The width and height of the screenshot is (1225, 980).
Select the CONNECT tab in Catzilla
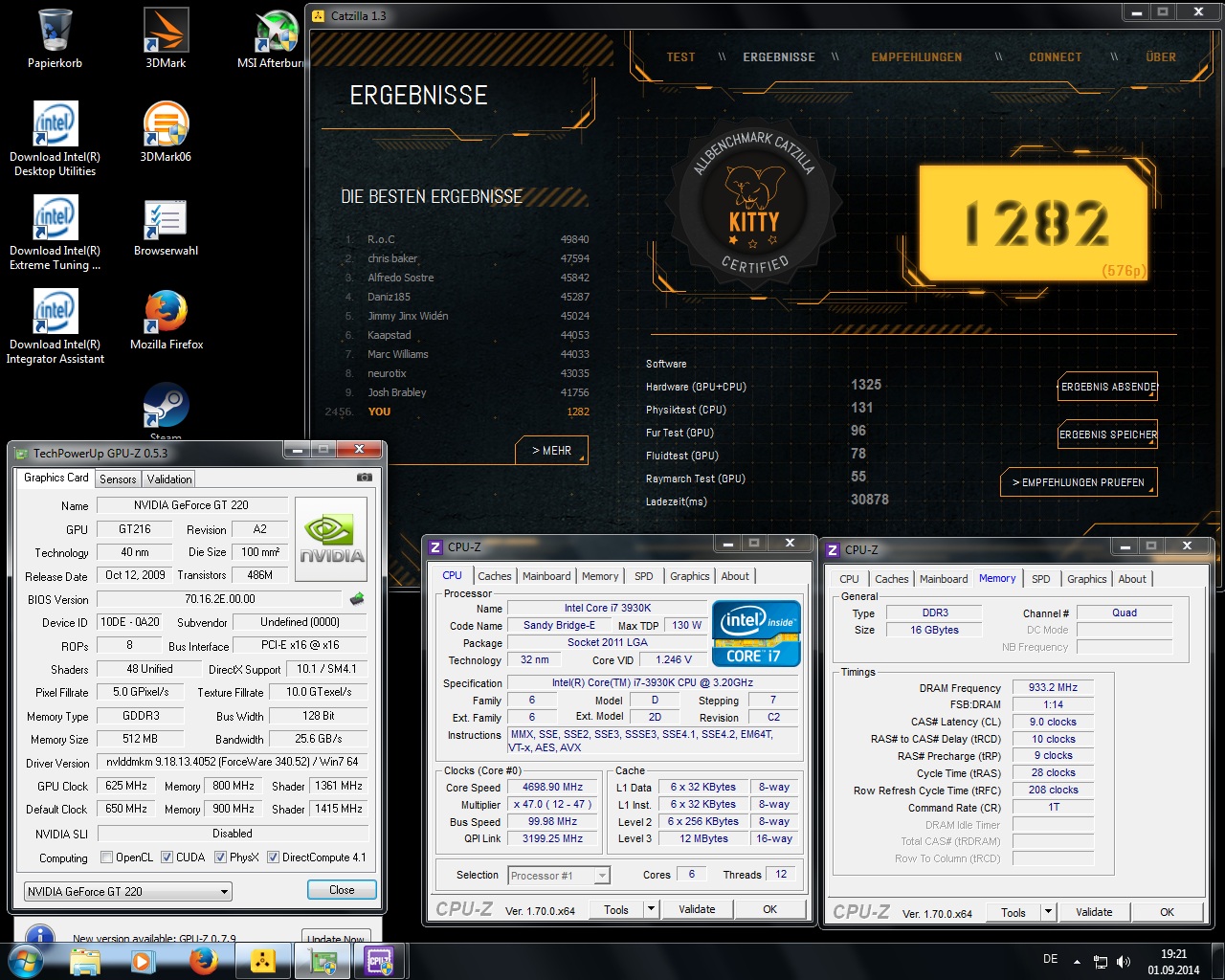click(x=1056, y=57)
